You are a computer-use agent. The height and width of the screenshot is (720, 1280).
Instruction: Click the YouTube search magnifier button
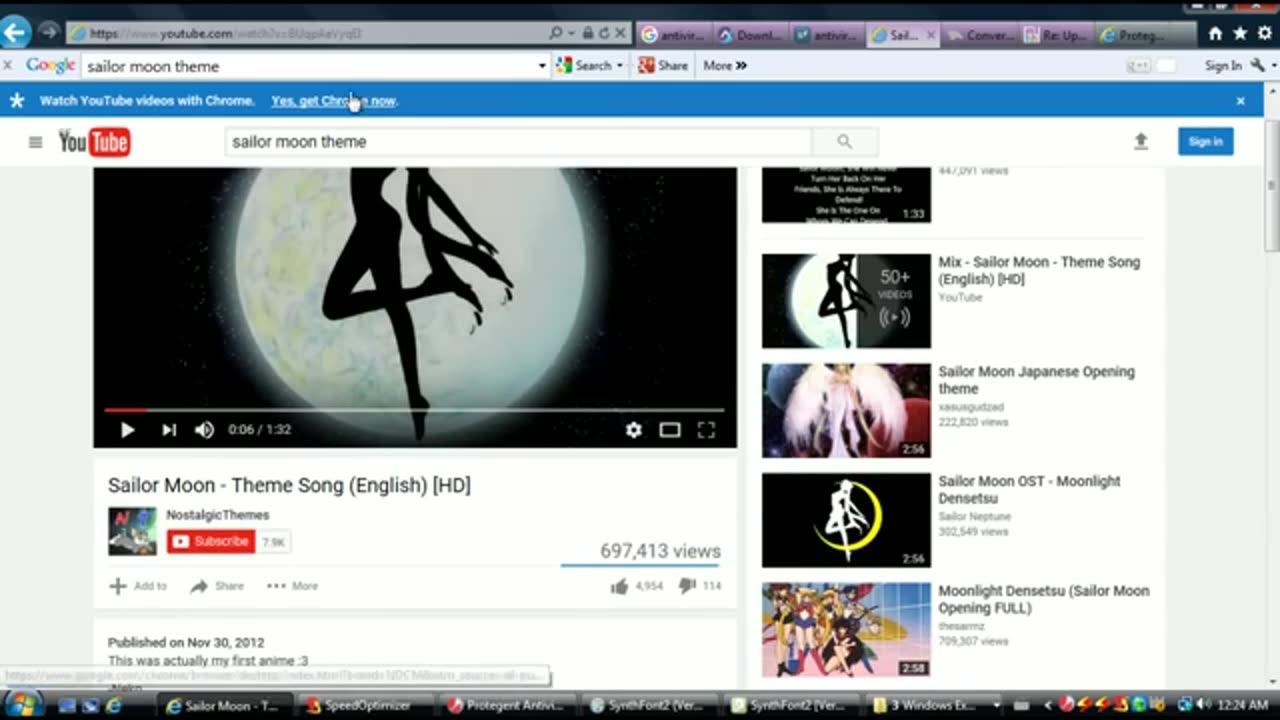coord(845,142)
